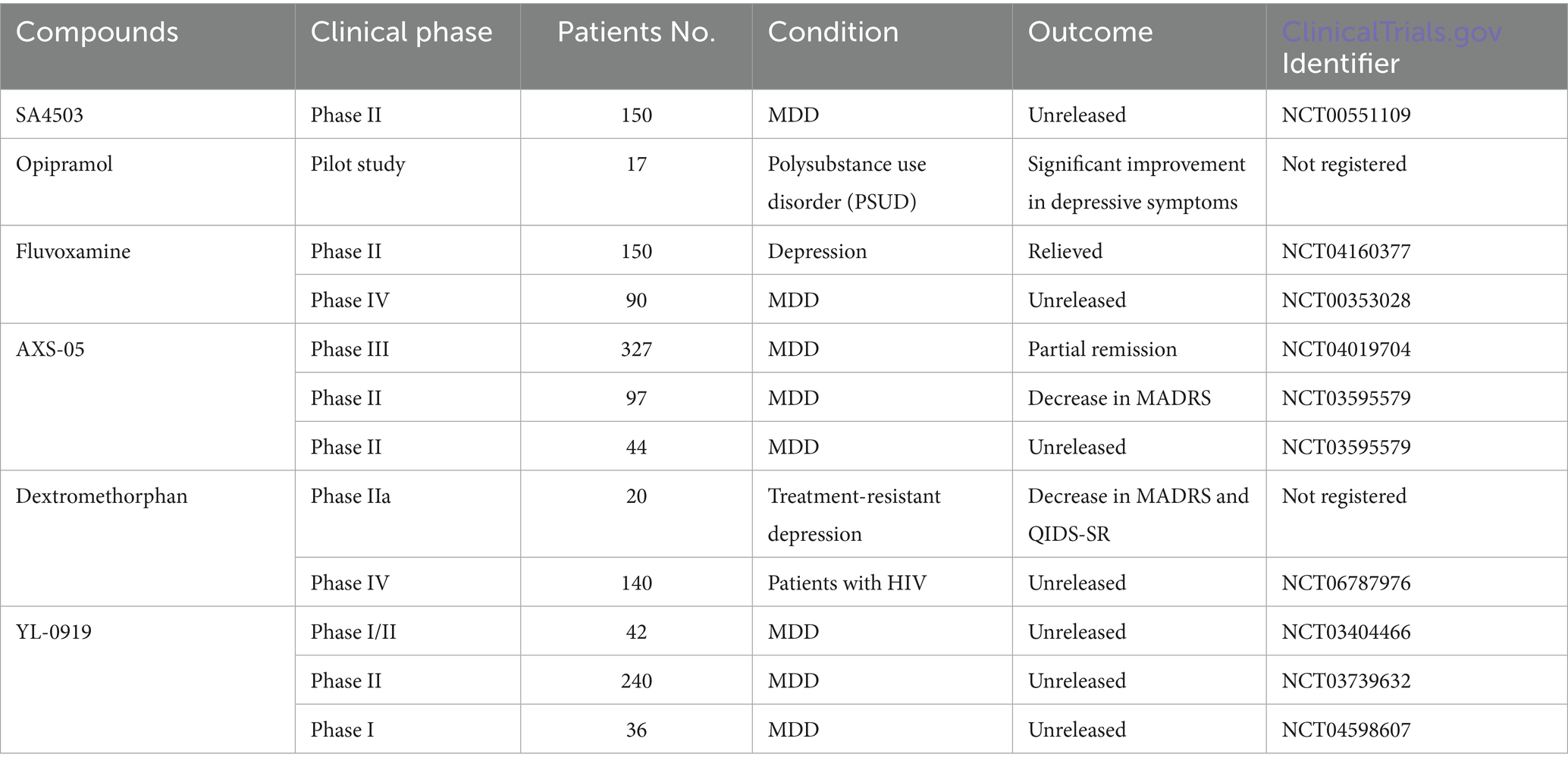Click identifier NCT06787976
Image resolution: width=1568 pixels, height=767 pixels.
1346,583
